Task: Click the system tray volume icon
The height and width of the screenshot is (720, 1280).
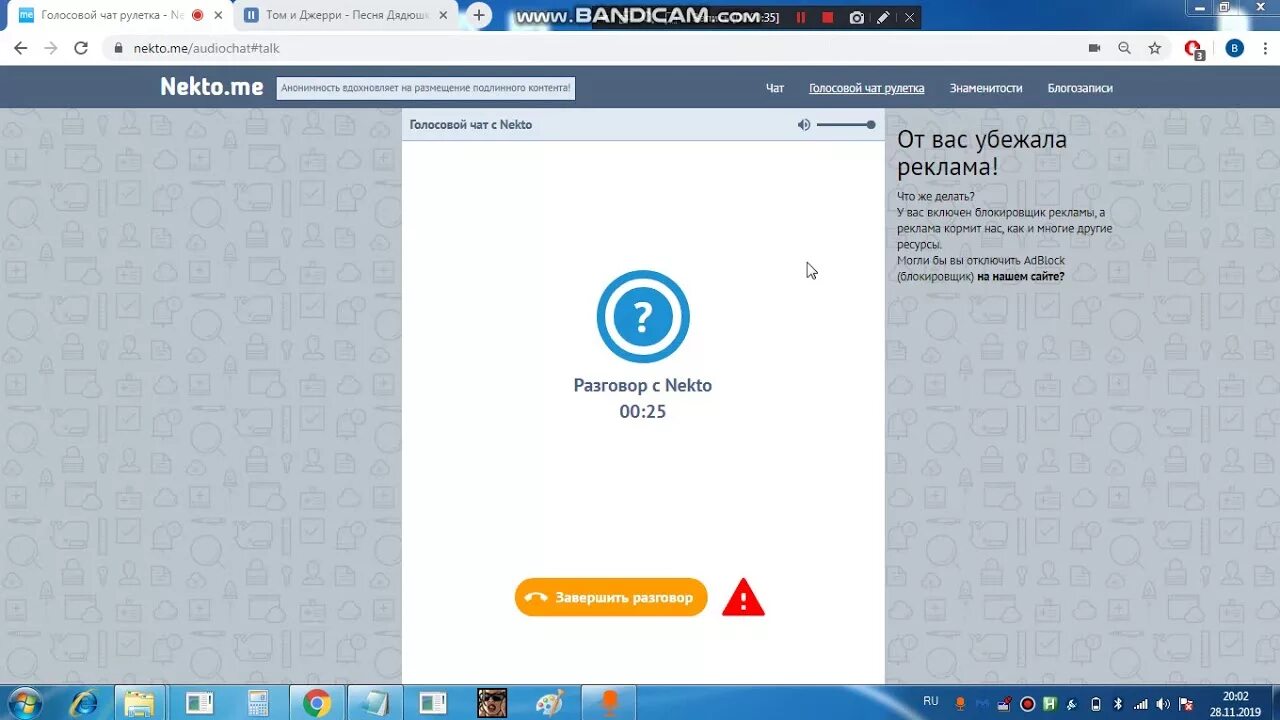Action: coord(1163,703)
